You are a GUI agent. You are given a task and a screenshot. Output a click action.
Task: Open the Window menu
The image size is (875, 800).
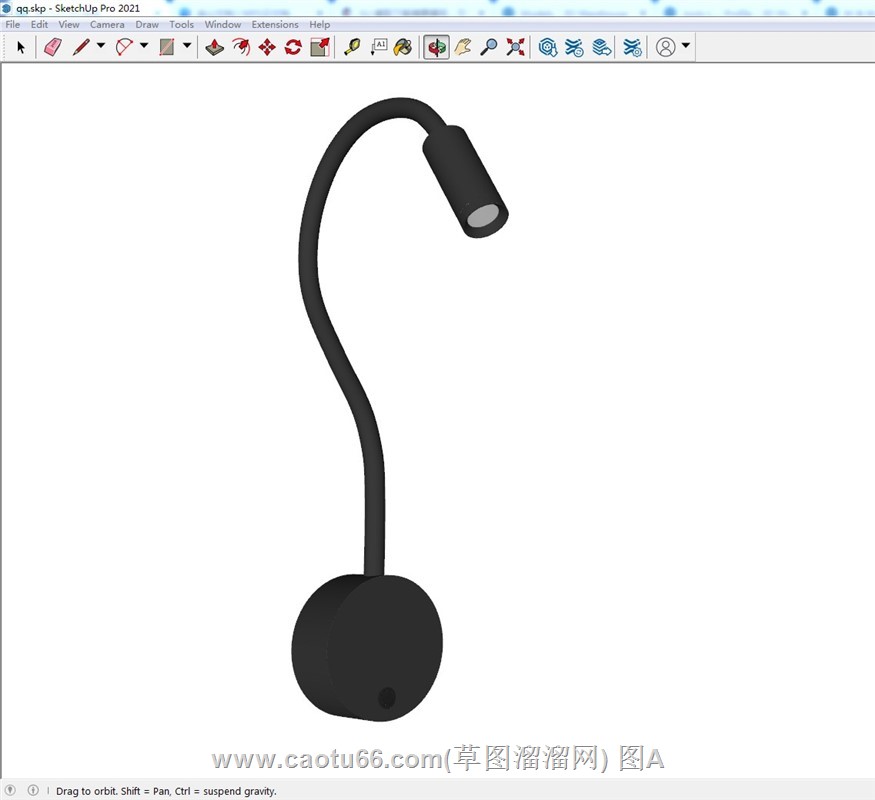click(x=223, y=25)
